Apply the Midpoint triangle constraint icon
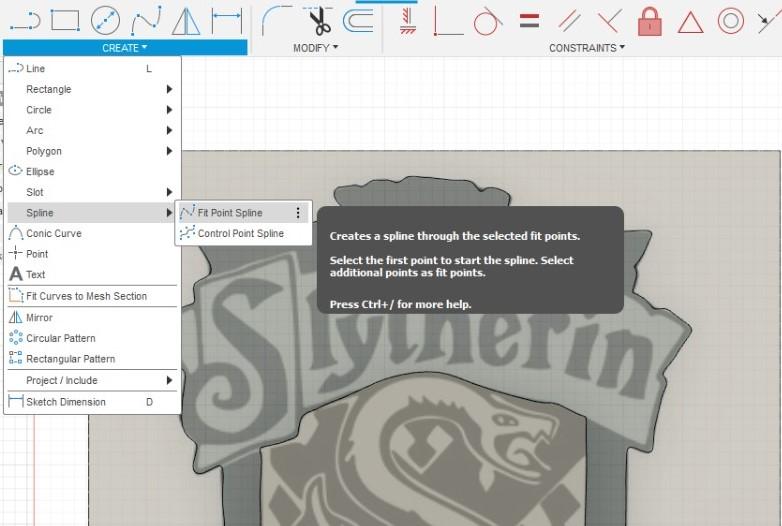The height and width of the screenshot is (526, 782). point(690,22)
